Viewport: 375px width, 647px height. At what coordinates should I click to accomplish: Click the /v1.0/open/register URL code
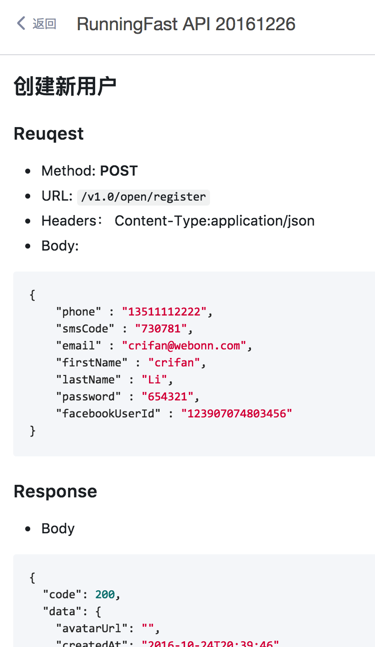(x=144, y=197)
